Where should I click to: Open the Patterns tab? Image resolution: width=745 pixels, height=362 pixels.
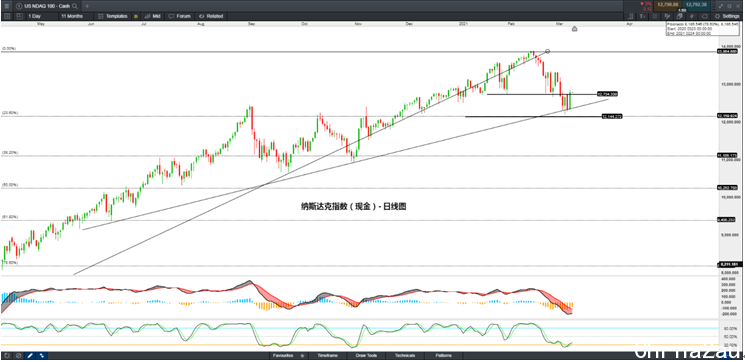[443, 355]
